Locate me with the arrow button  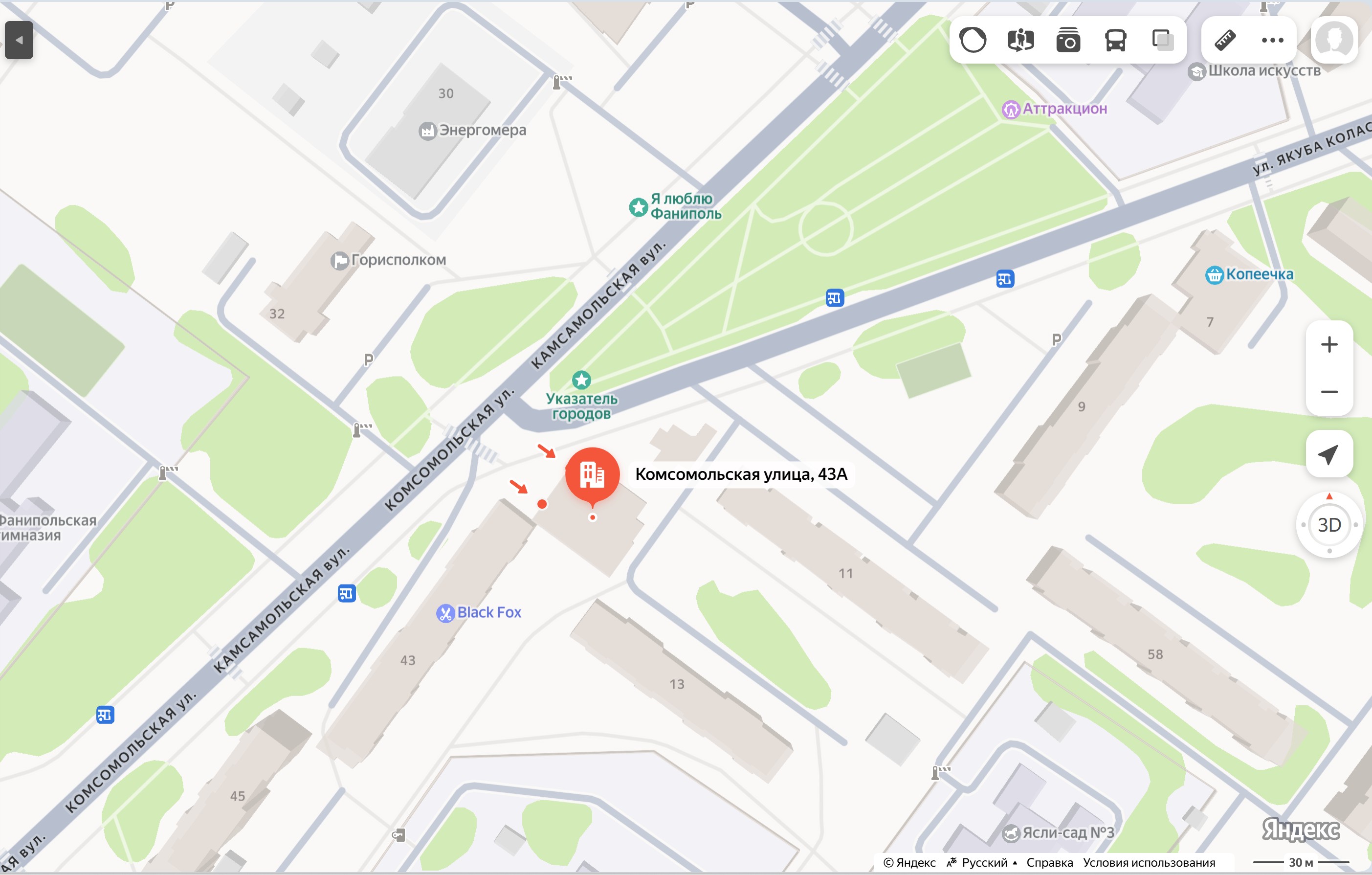1328,454
